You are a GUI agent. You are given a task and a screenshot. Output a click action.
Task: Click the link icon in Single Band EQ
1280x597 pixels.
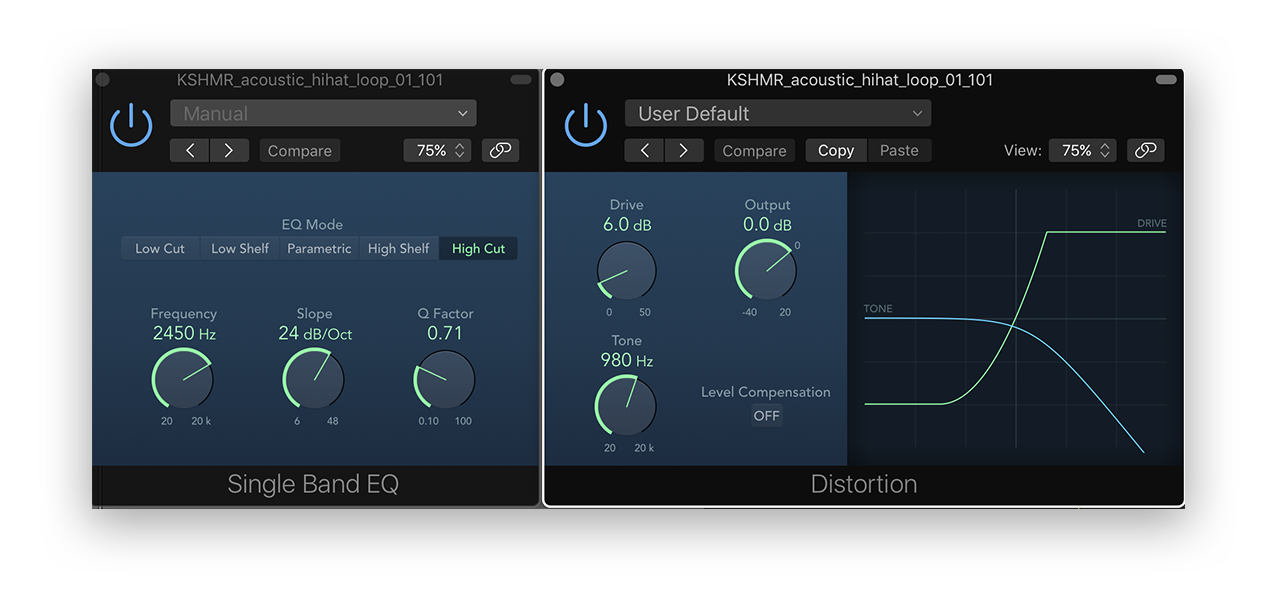(501, 151)
